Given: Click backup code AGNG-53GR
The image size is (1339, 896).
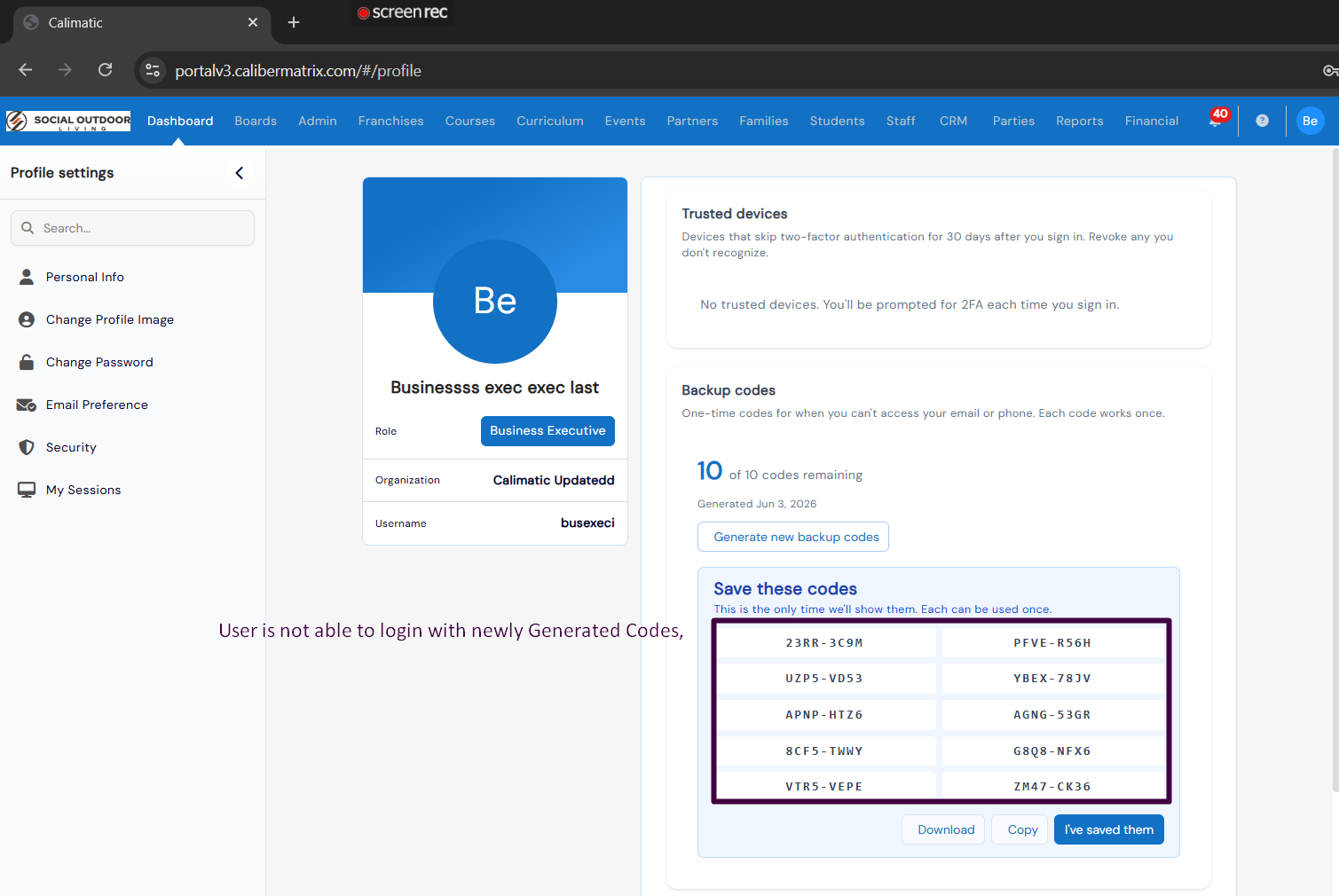Looking at the screenshot, I should click(1052, 715).
